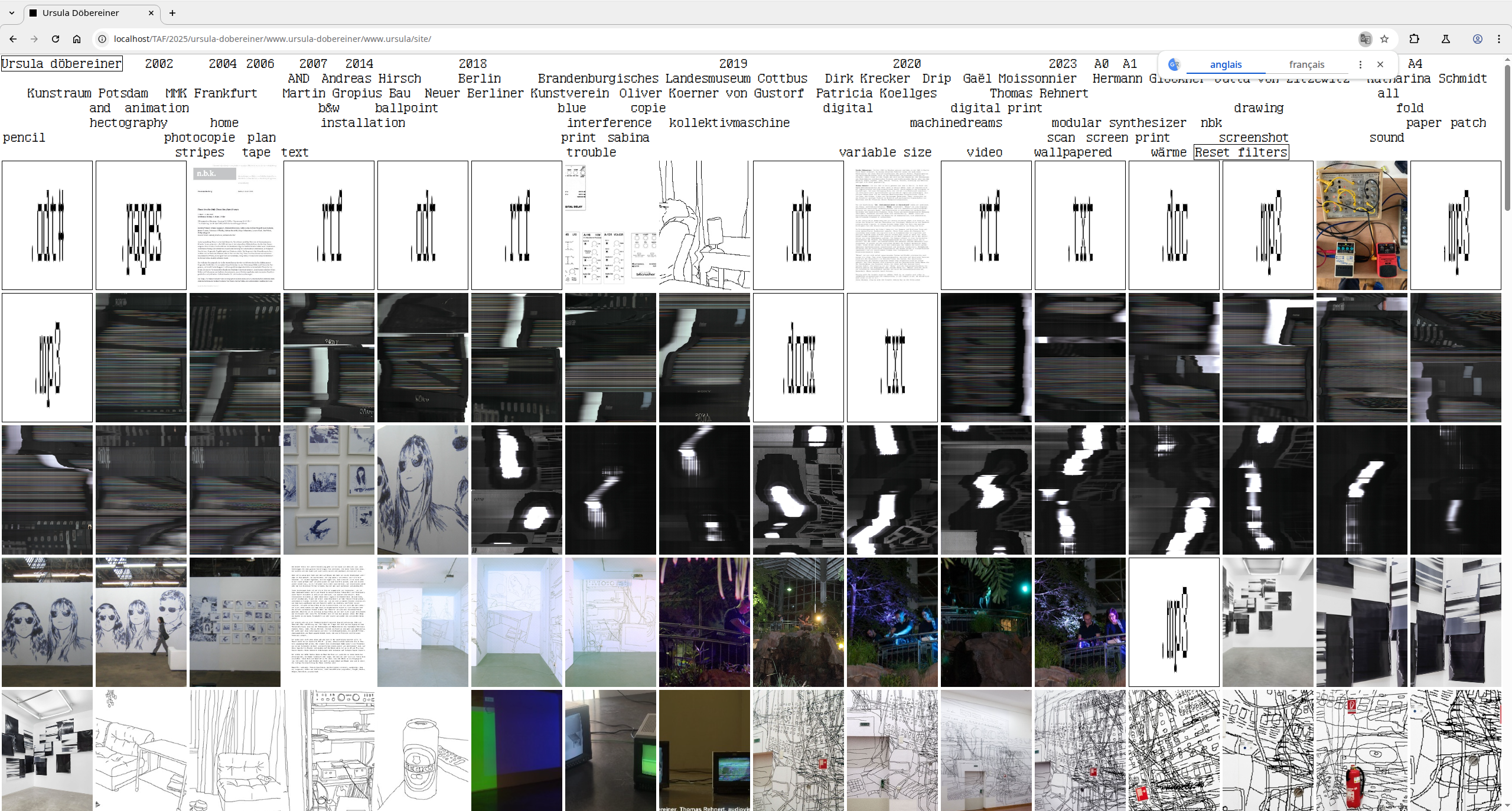1512x811 pixels.
Task: Click the Reset filters button
Action: [x=1241, y=152]
